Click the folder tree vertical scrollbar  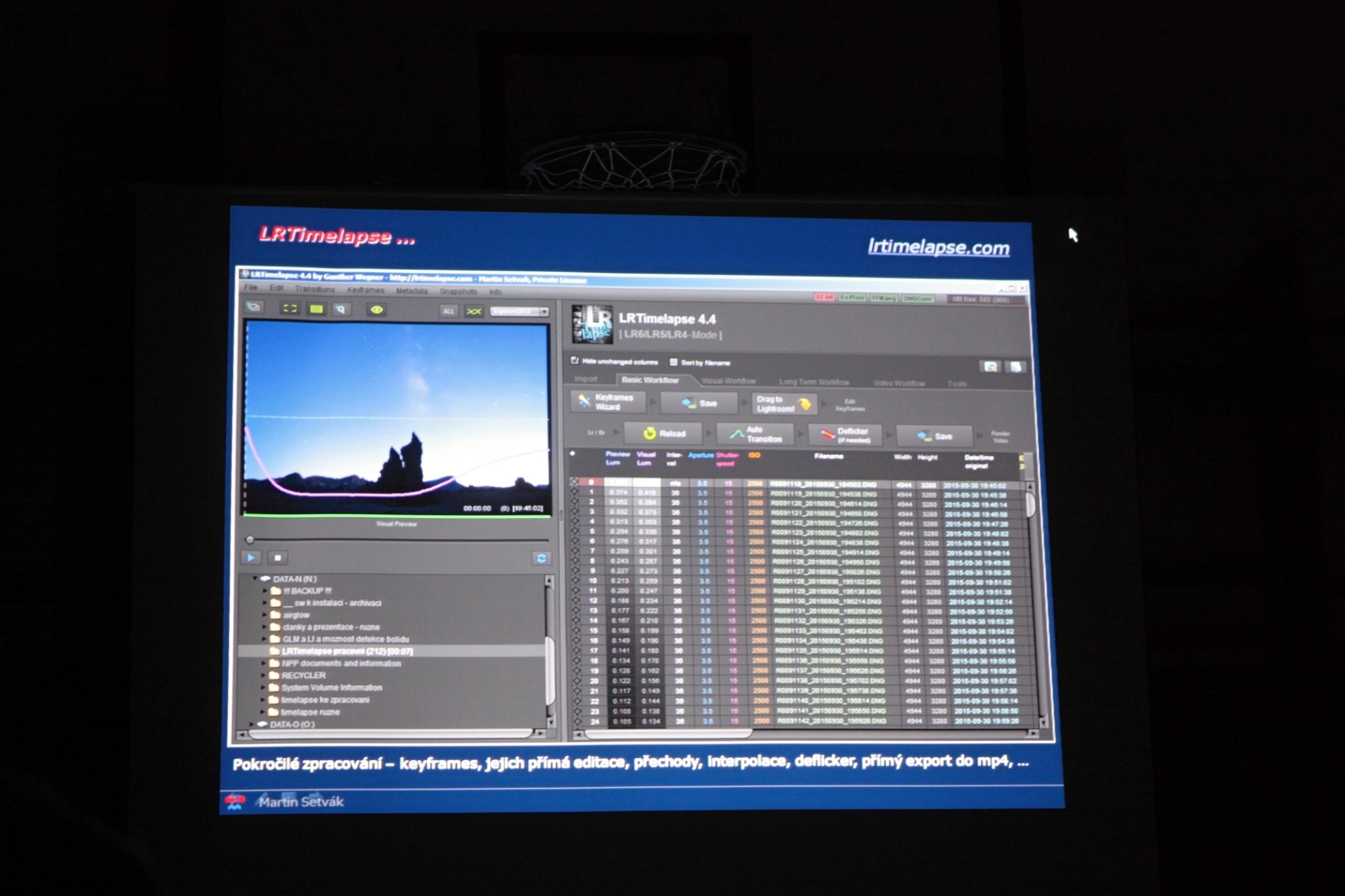point(550,670)
